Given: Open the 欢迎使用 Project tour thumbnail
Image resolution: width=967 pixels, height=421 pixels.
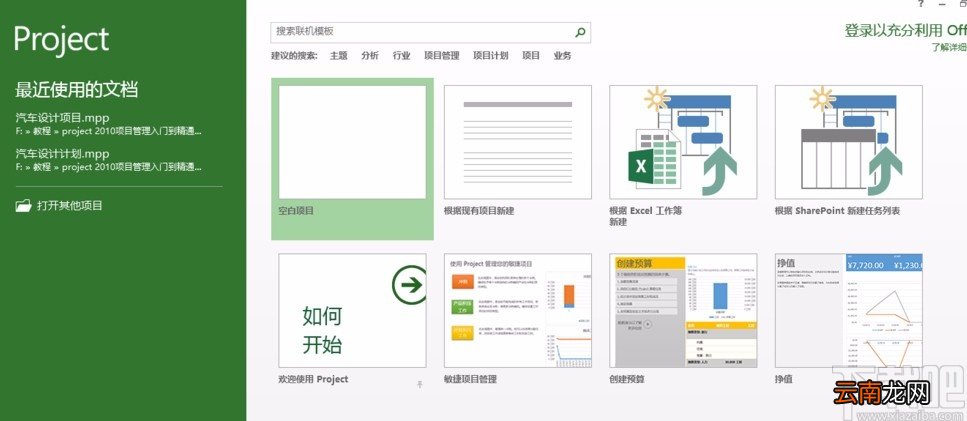Looking at the screenshot, I should tap(352, 311).
